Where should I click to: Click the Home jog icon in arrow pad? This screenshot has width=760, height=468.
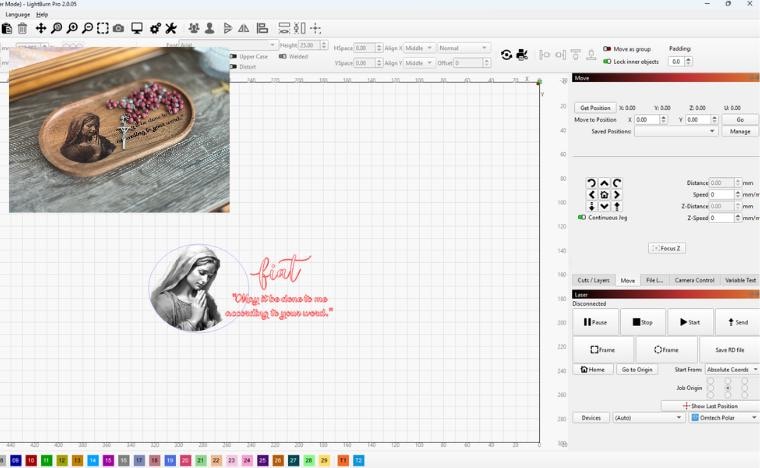click(604, 195)
